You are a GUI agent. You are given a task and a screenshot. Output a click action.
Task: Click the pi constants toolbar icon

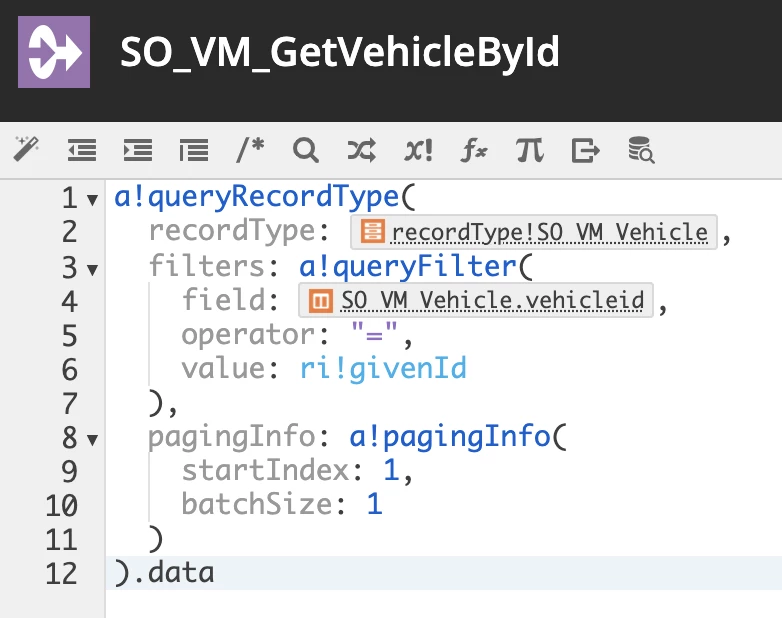530,150
